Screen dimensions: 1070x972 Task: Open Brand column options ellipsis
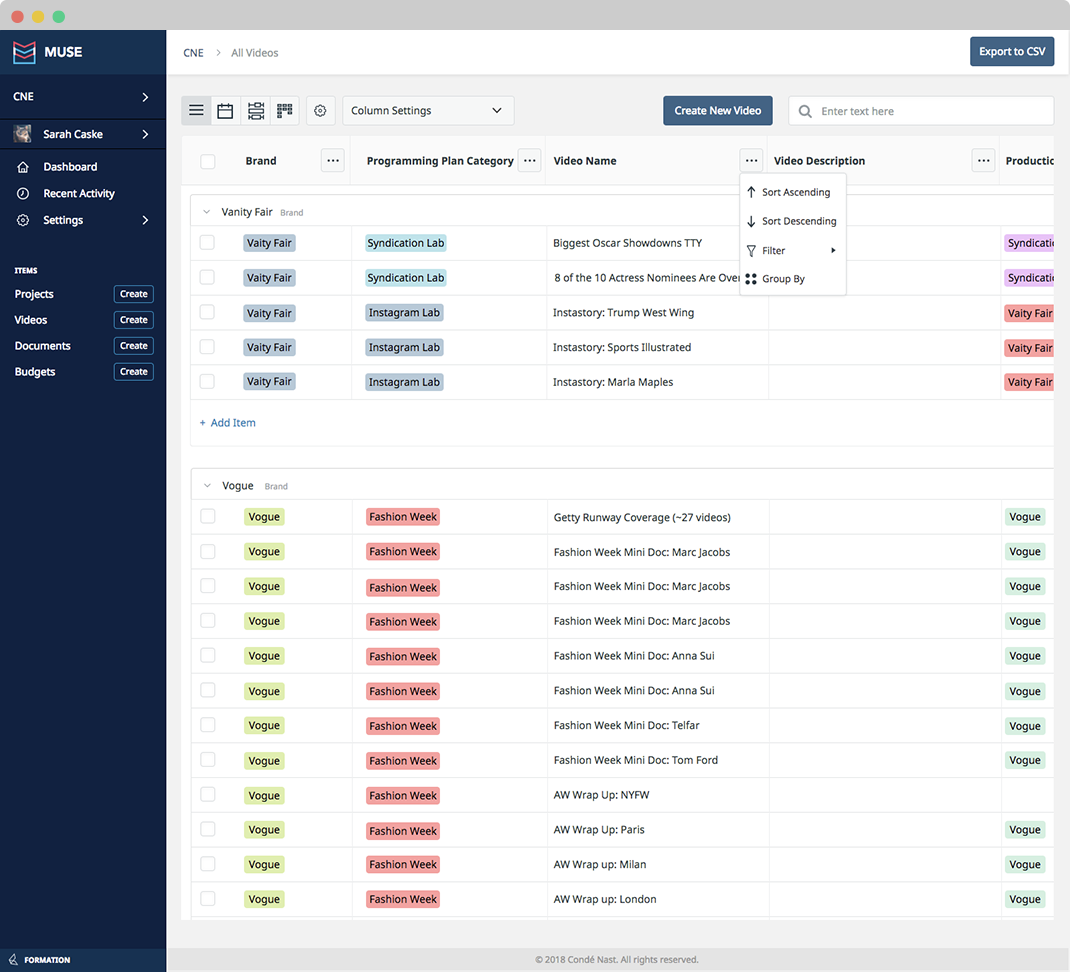pos(333,161)
